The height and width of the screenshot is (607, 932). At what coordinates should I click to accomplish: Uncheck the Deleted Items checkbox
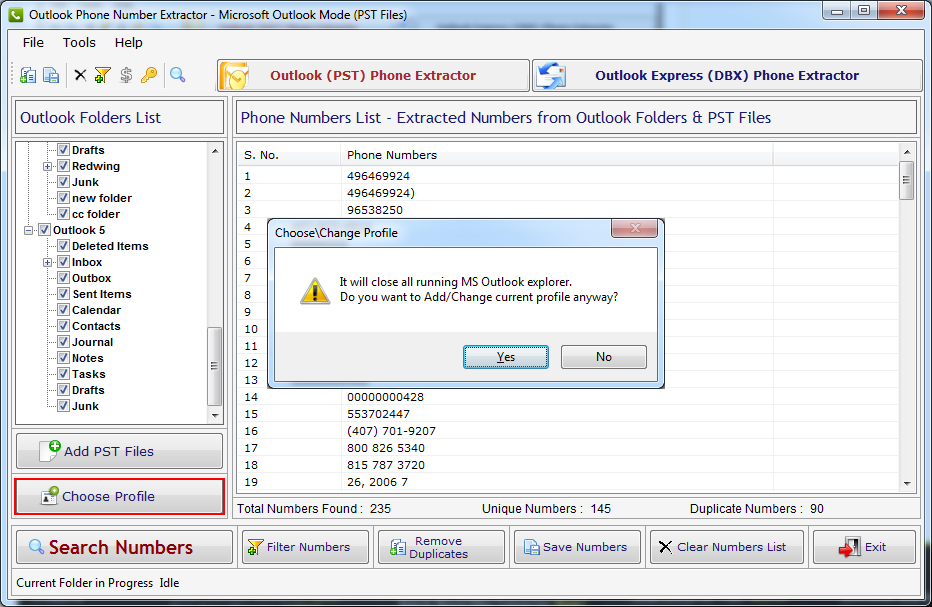pos(64,246)
